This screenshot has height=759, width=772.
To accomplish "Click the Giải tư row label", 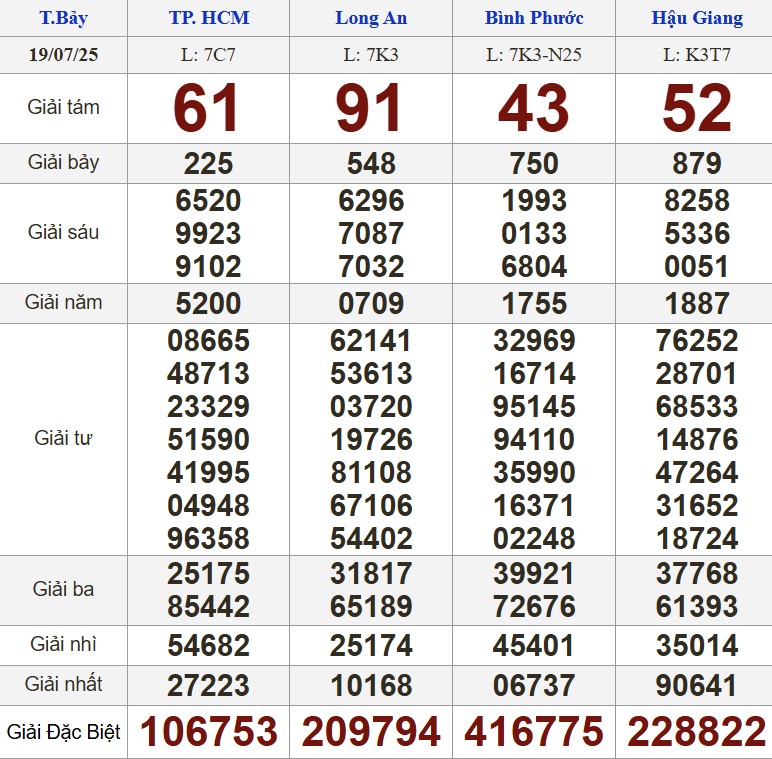I will [63, 438].
